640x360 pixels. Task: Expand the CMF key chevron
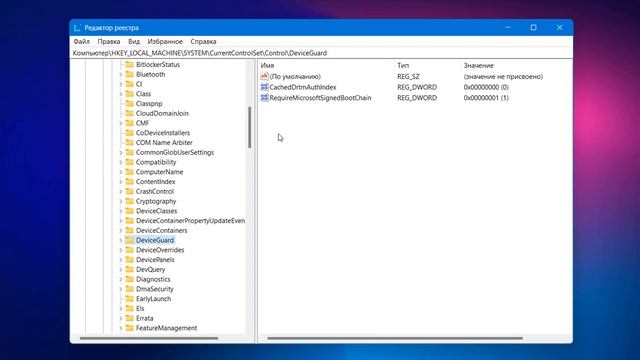point(121,123)
